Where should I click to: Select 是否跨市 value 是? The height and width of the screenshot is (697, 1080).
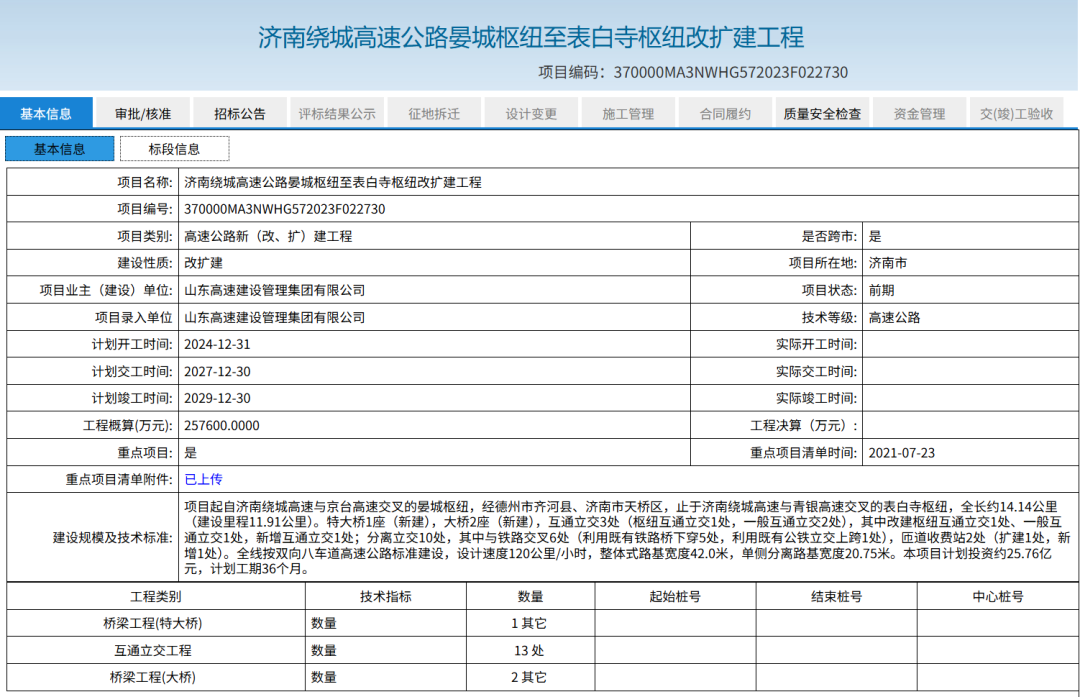875,236
